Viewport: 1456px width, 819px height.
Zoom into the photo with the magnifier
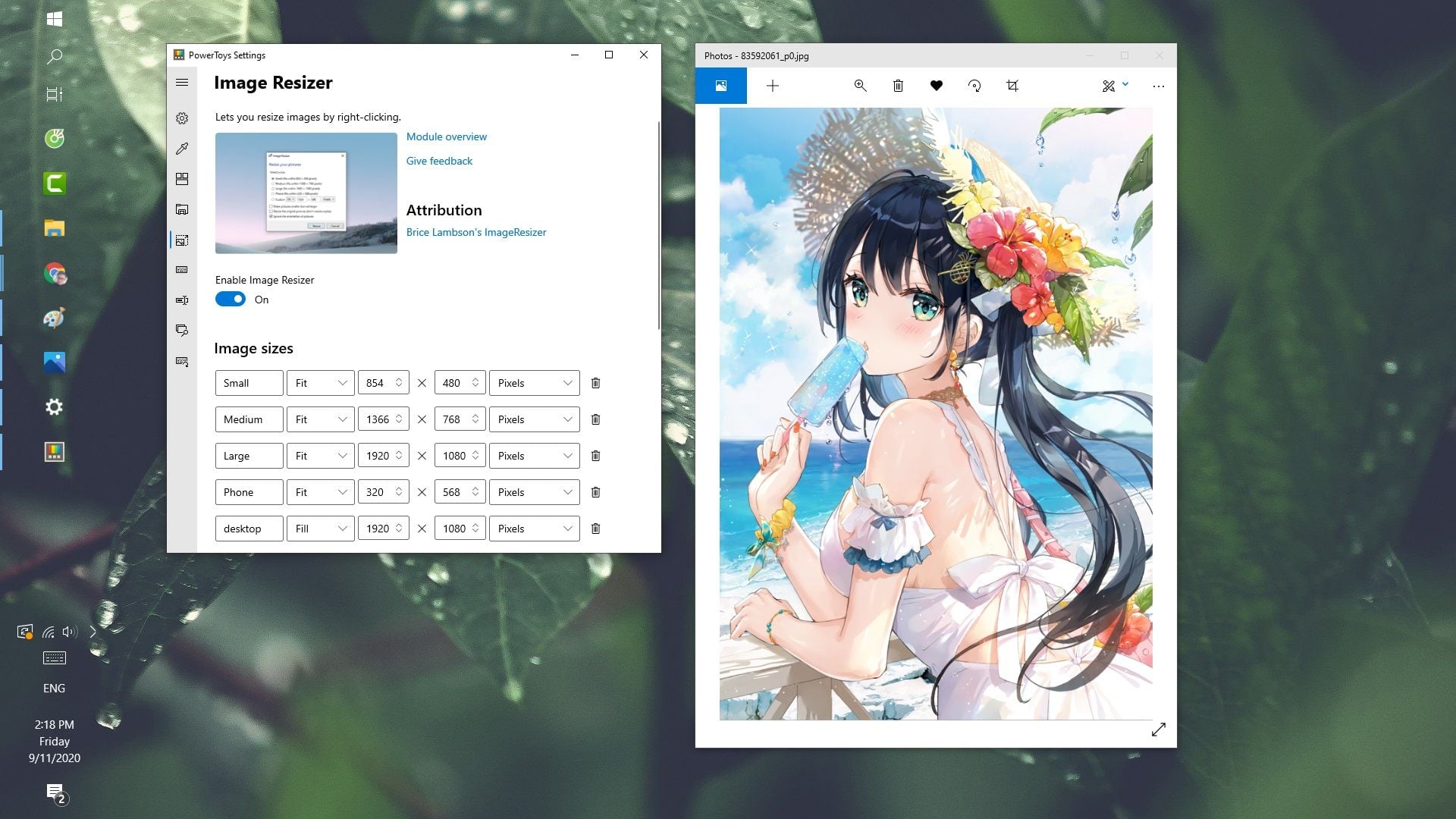pos(860,86)
